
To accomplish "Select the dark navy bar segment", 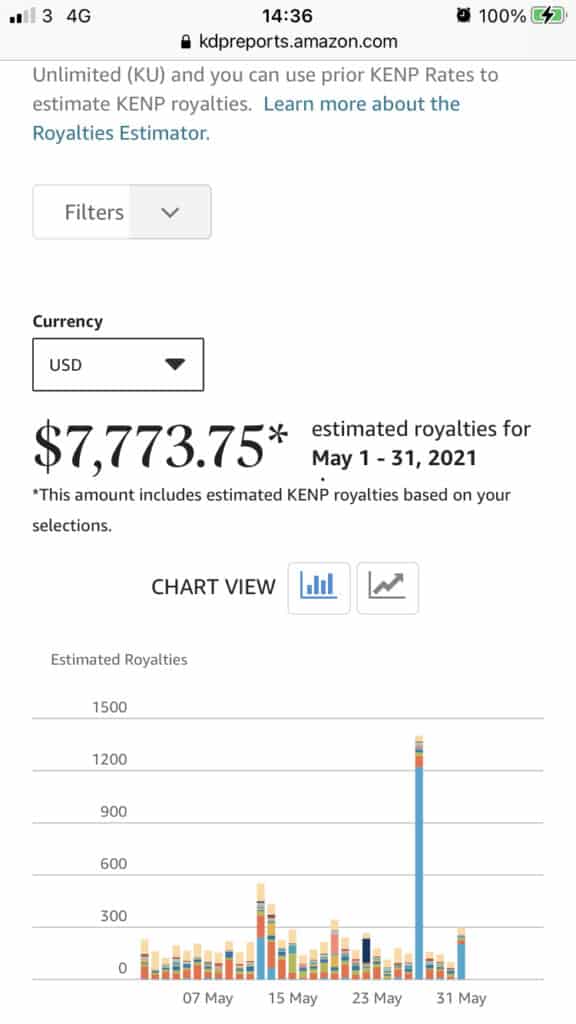I will 366,951.
